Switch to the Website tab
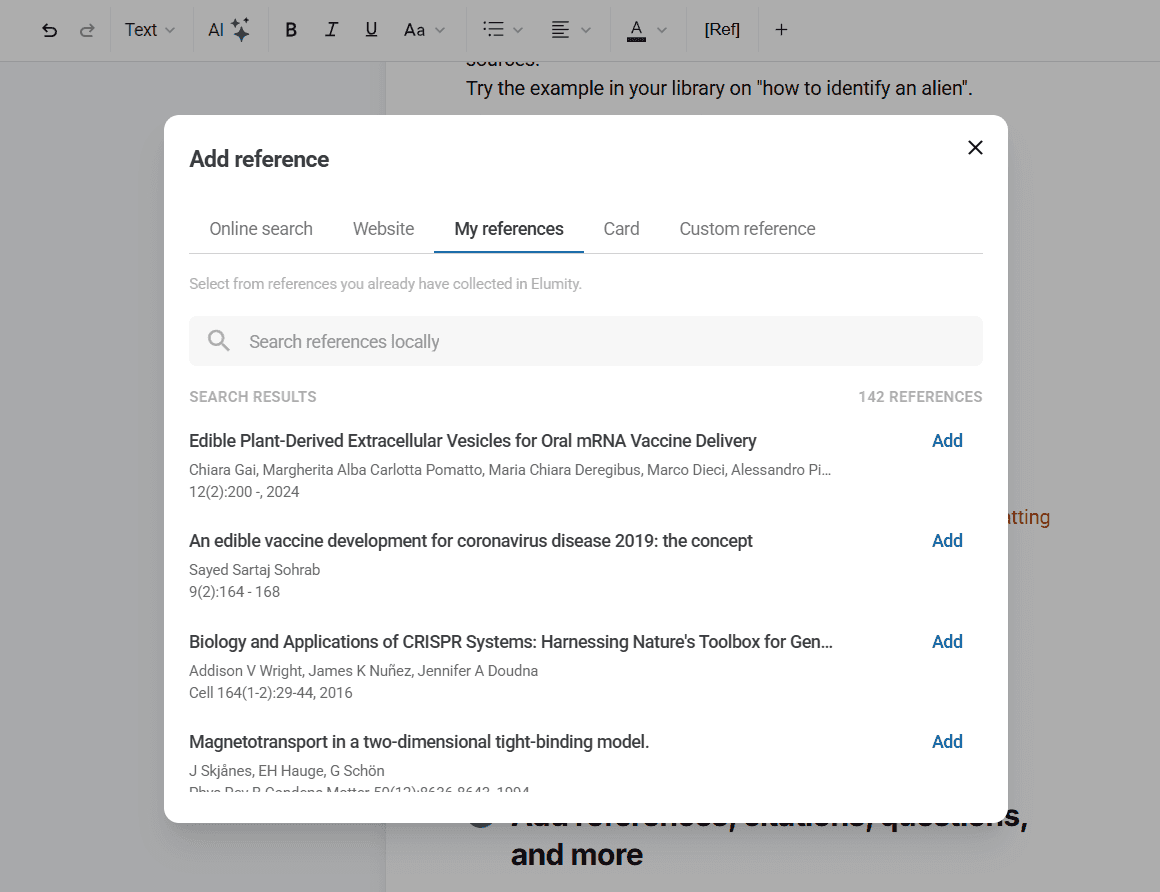 point(383,229)
